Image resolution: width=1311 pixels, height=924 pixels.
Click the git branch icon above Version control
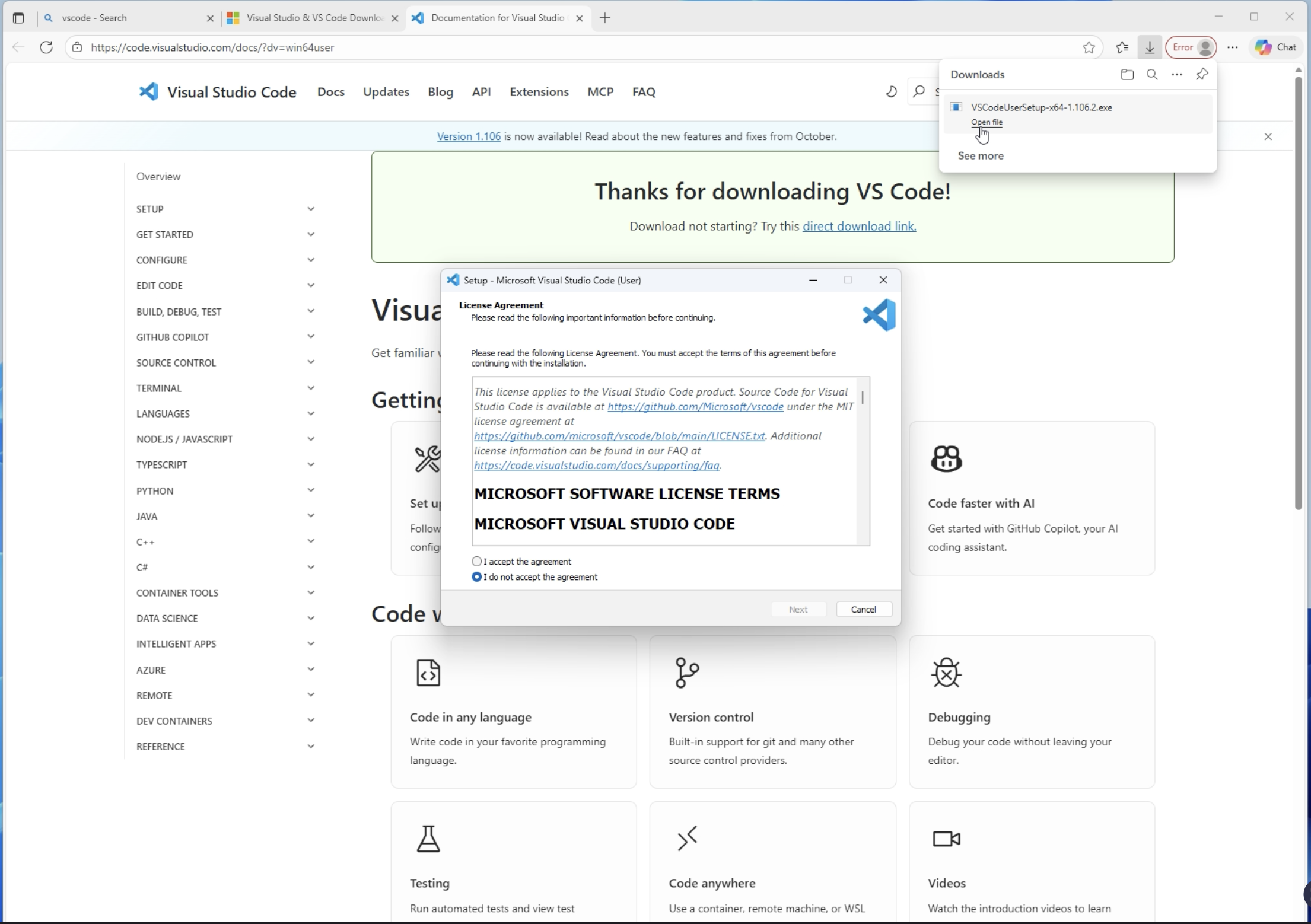pos(686,673)
